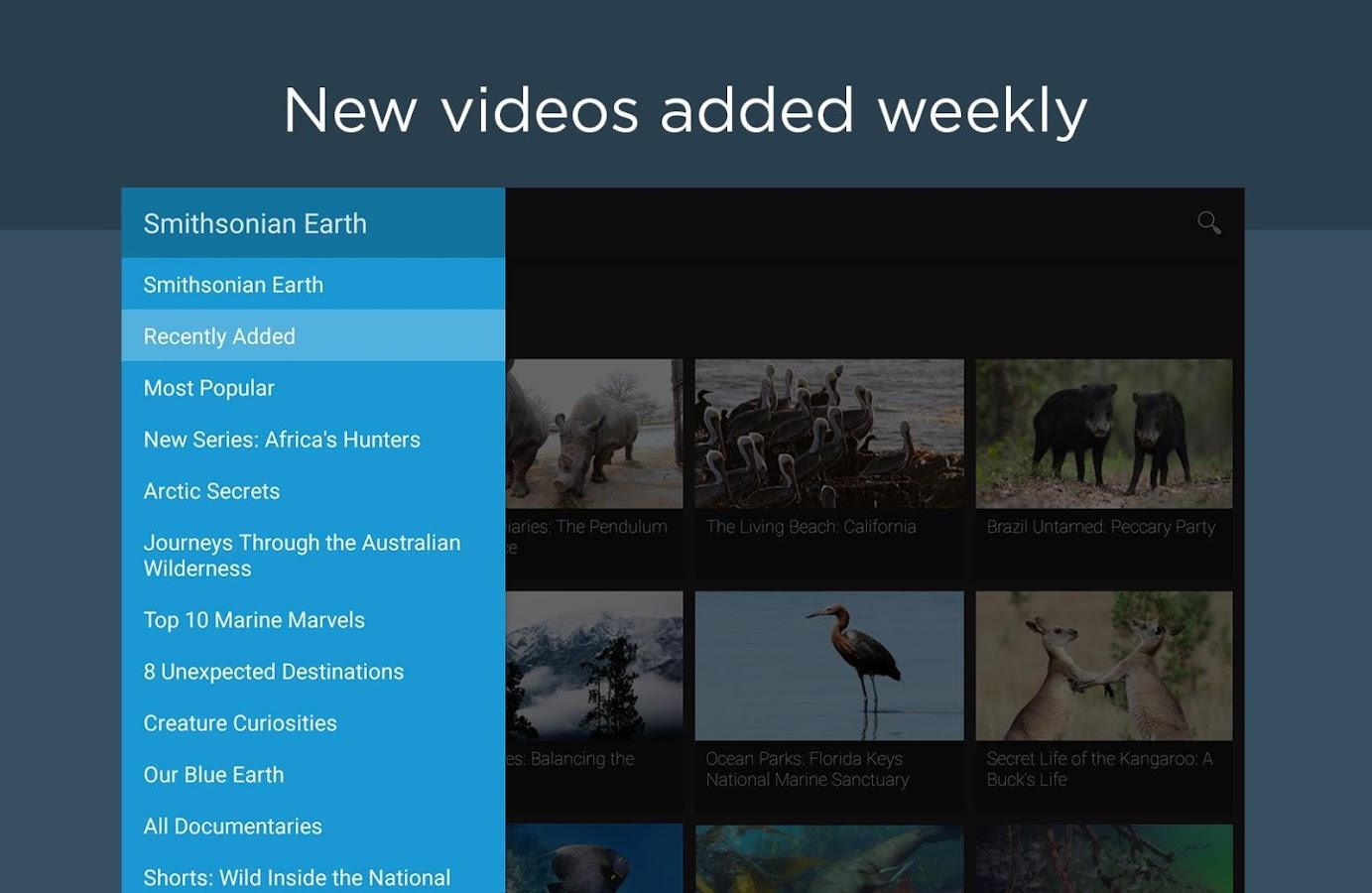Open Secret Life of the Kangaroo video
1372x893 pixels.
pos(1103,666)
